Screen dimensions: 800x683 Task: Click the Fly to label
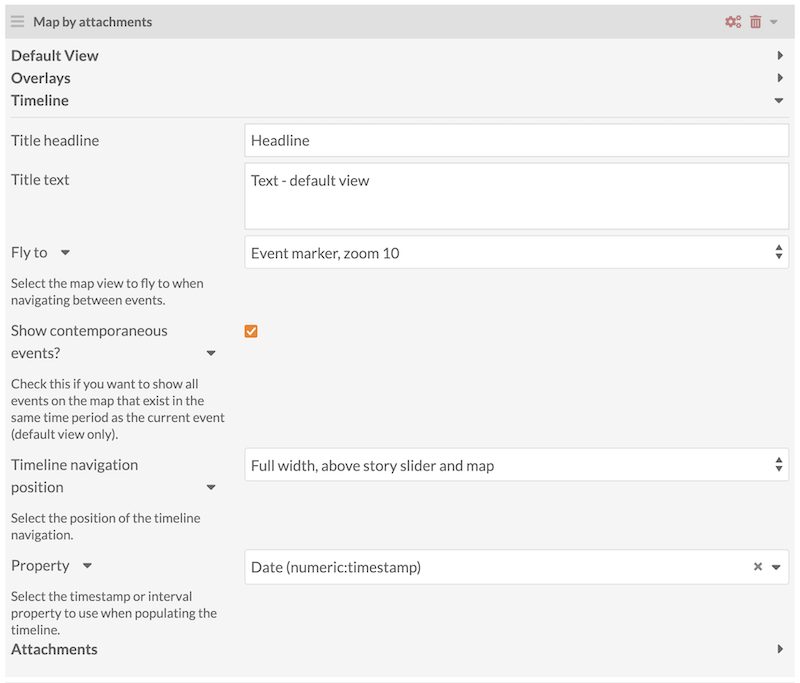(29, 252)
